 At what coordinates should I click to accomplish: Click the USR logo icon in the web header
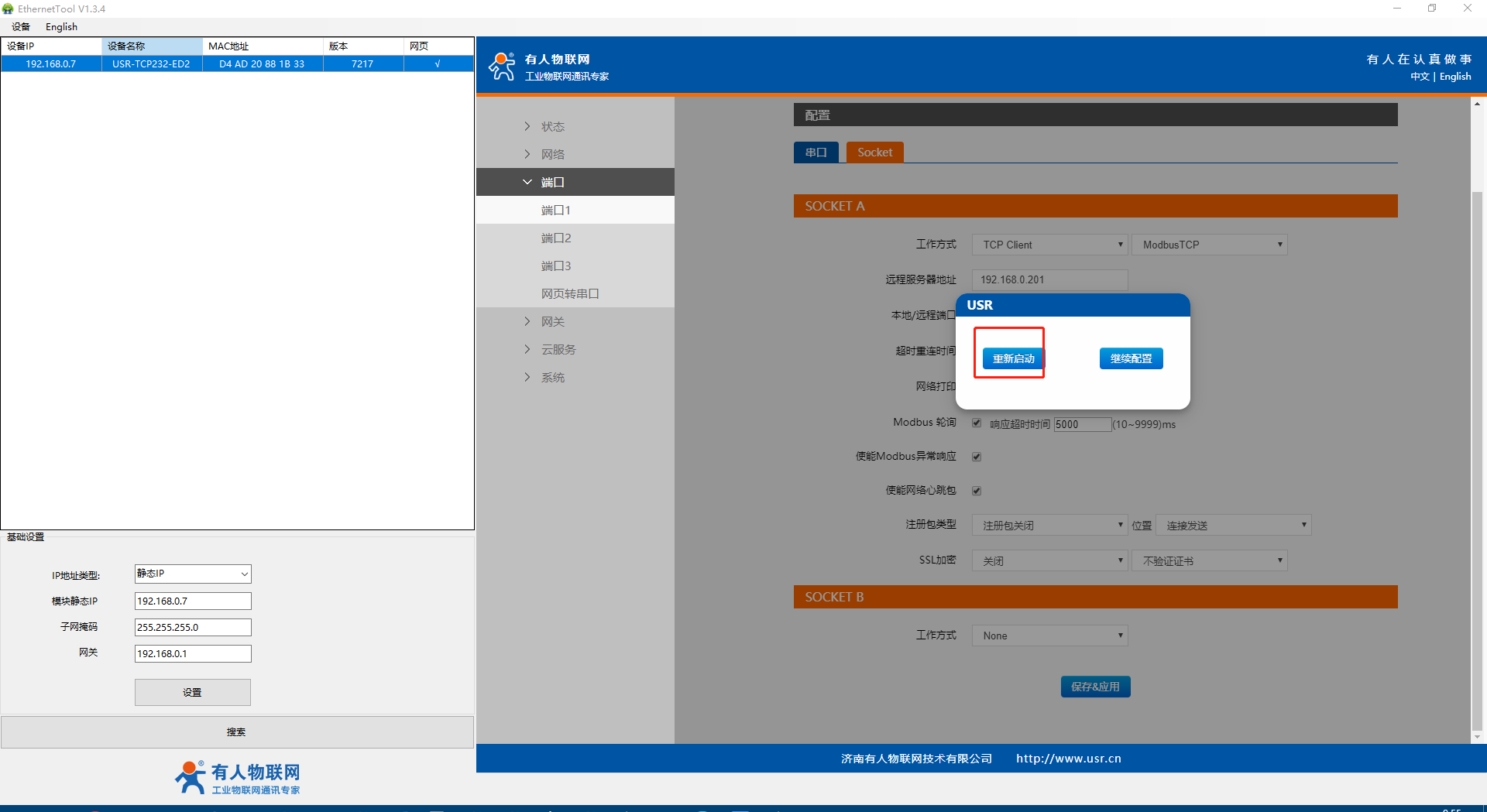click(x=502, y=67)
